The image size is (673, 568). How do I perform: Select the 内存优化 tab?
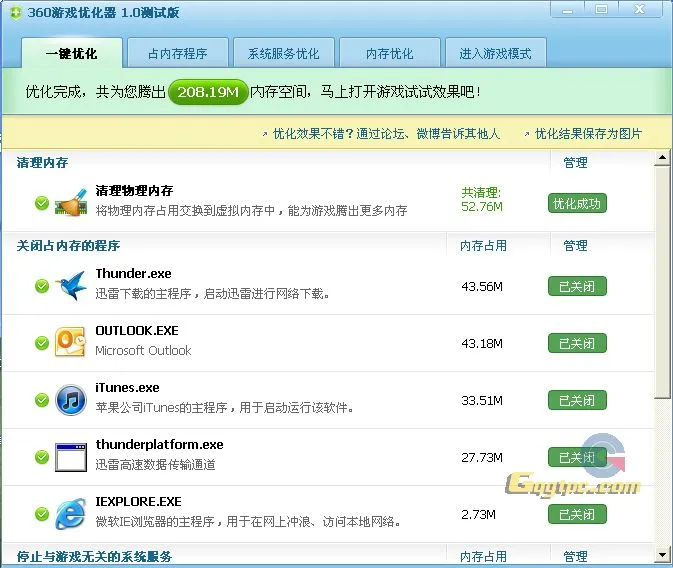(x=390, y=53)
